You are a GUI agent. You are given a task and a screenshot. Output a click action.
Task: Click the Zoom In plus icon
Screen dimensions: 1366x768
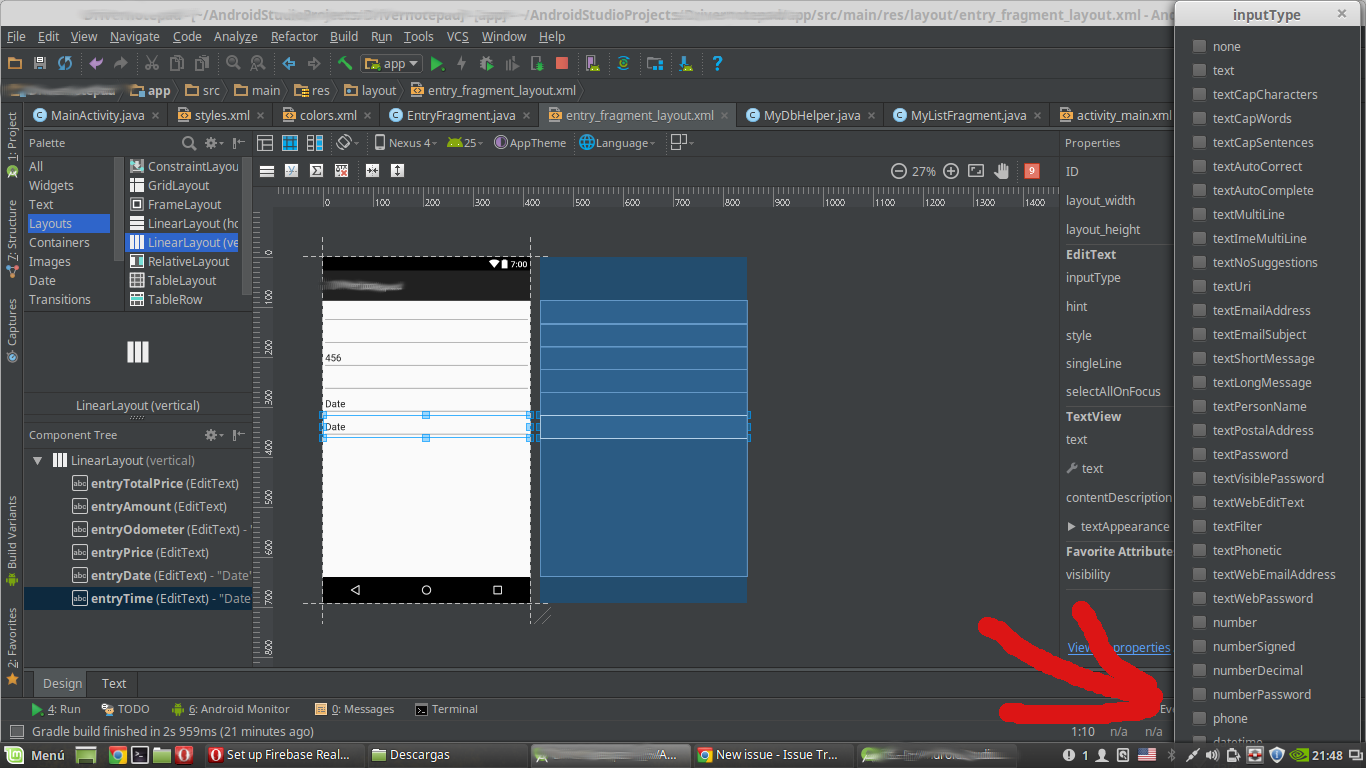[x=951, y=171]
